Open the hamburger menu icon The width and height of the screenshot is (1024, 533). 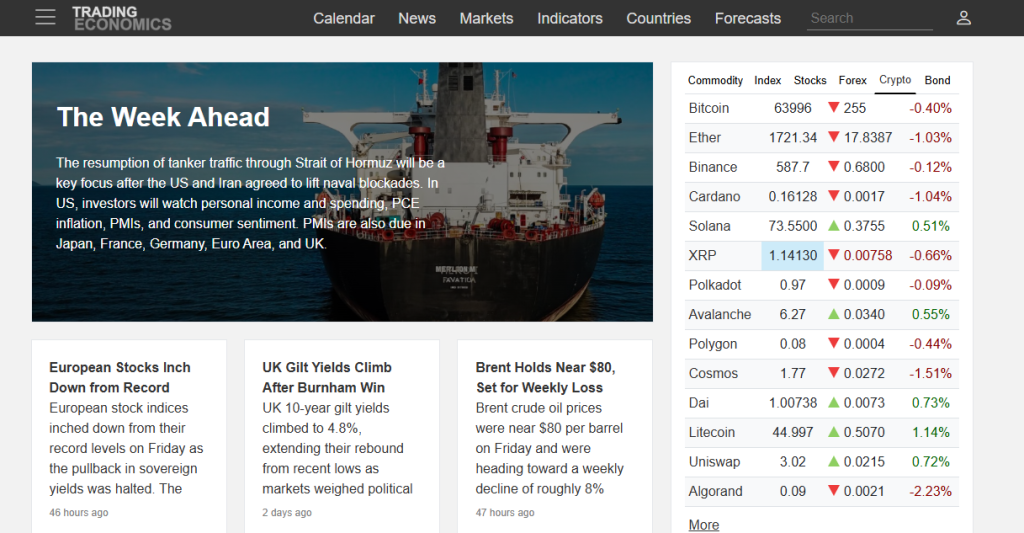[x=45, y=17]
